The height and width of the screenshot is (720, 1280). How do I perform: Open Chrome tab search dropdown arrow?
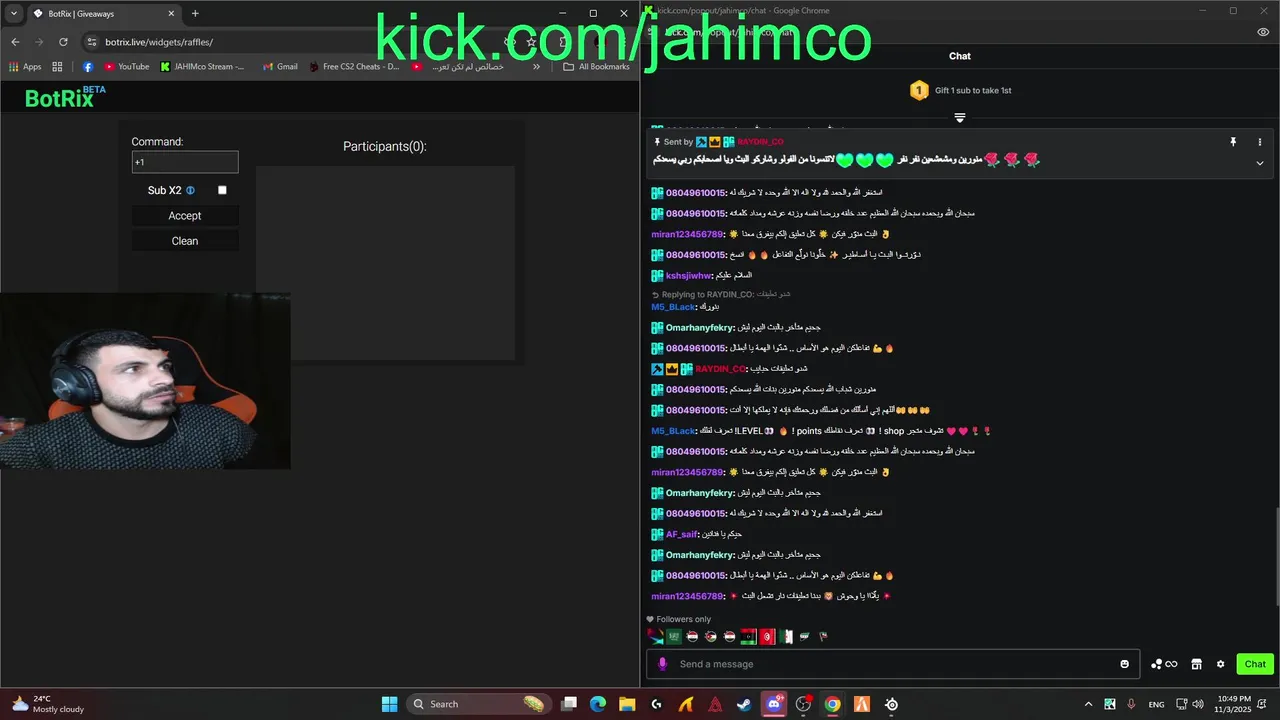pyautogui.click(x=14, y=14)
